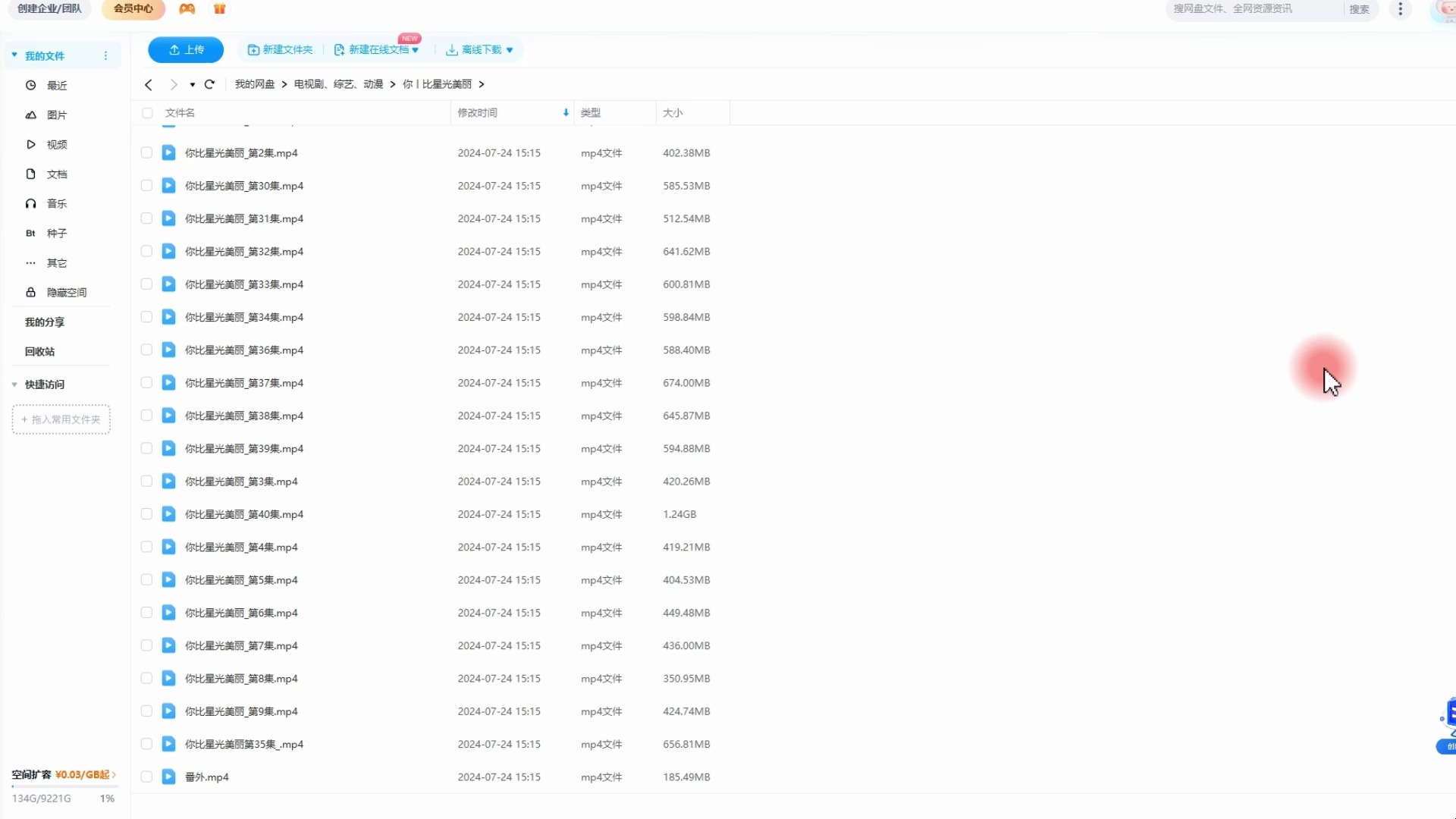
Task: Click the 会员中心 button
Action: click(133, 9)
